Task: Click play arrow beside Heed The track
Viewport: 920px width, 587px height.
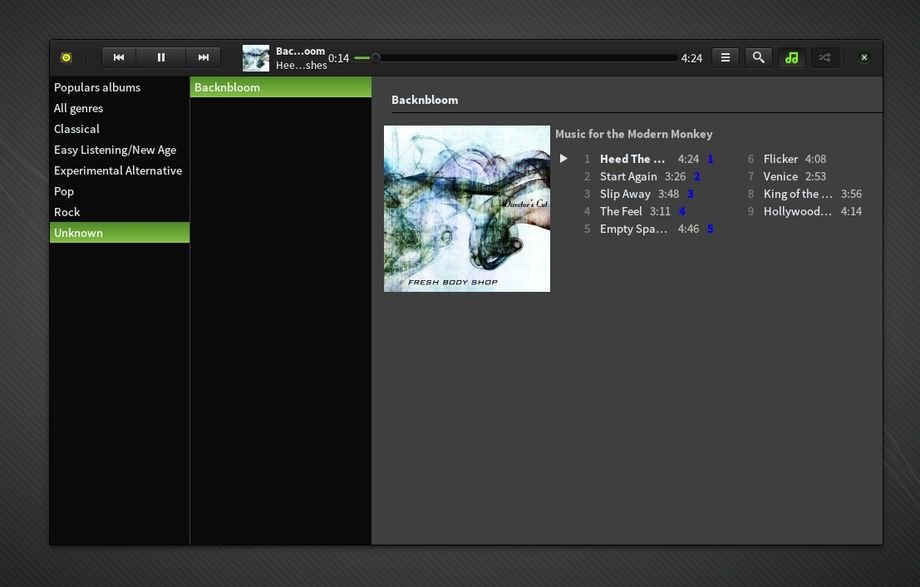Action: [564, 159]
